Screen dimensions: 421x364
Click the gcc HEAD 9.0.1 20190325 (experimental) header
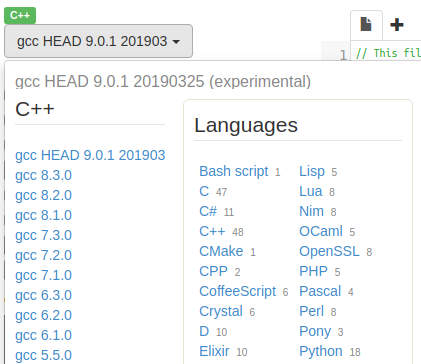[163, 81]
